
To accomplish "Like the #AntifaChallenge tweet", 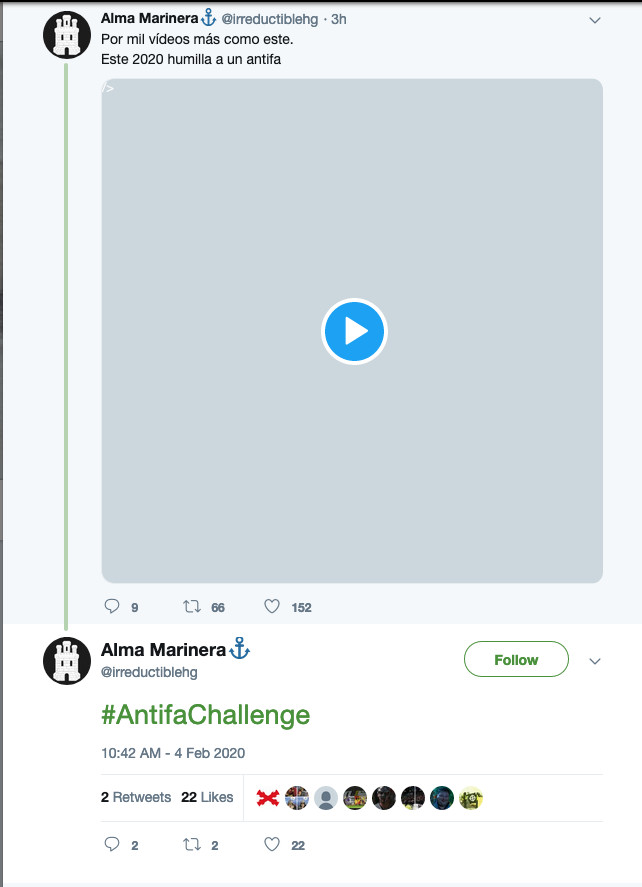I will tap(272, 845).
